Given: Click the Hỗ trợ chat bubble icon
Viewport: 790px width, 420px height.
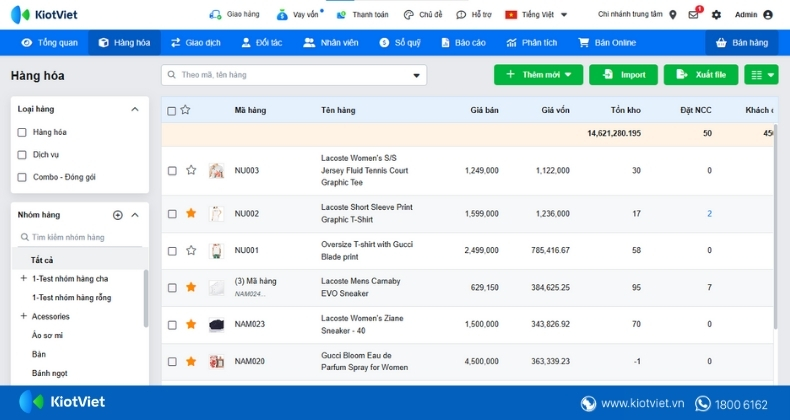Looking at the screenshot, I should tap(461, 15).
